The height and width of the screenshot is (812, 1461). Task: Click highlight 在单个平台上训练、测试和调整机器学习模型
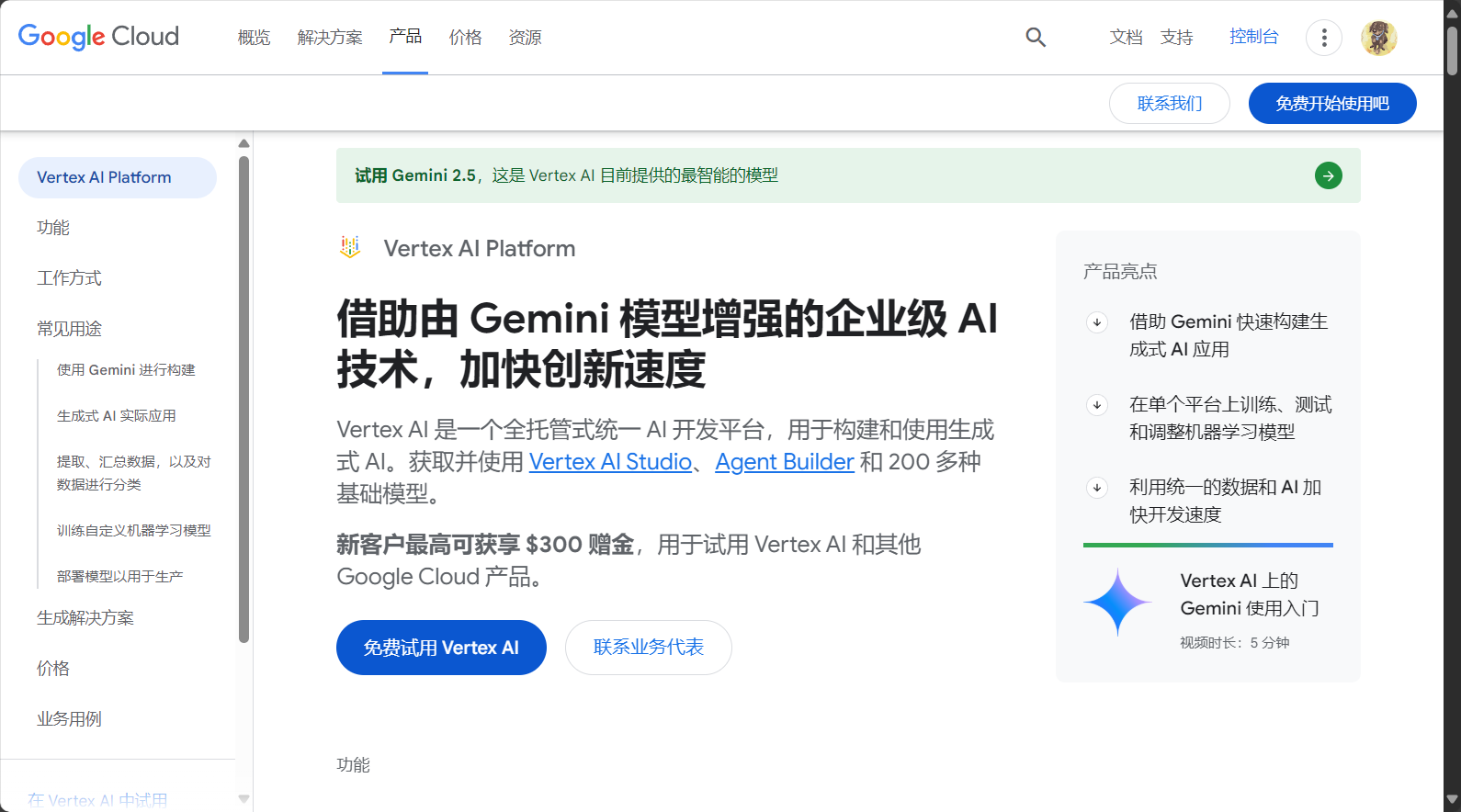tap(1230, 418)
